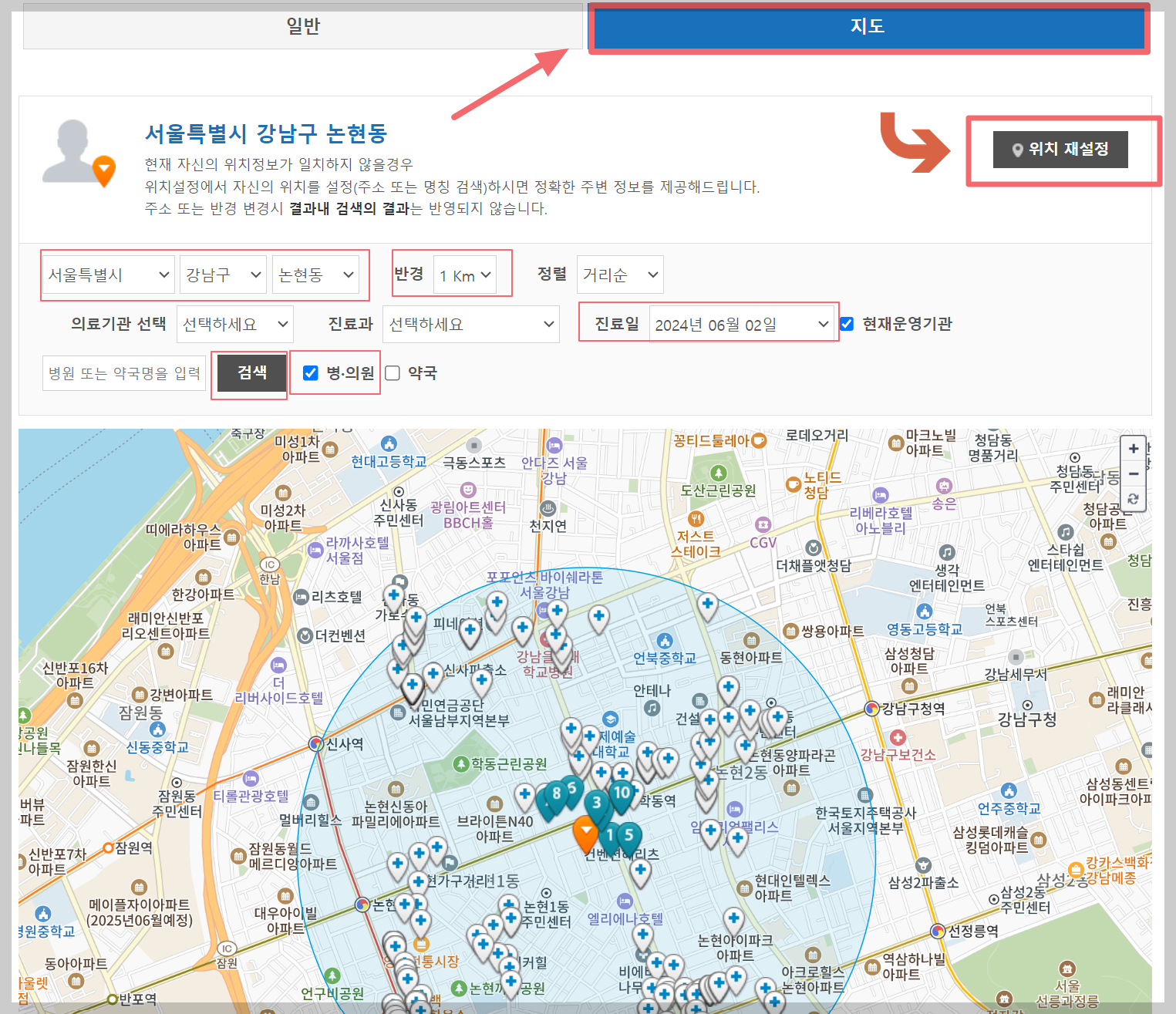
Task: Select the cluster marker numbered 1
Action: (x=610, y=837)
